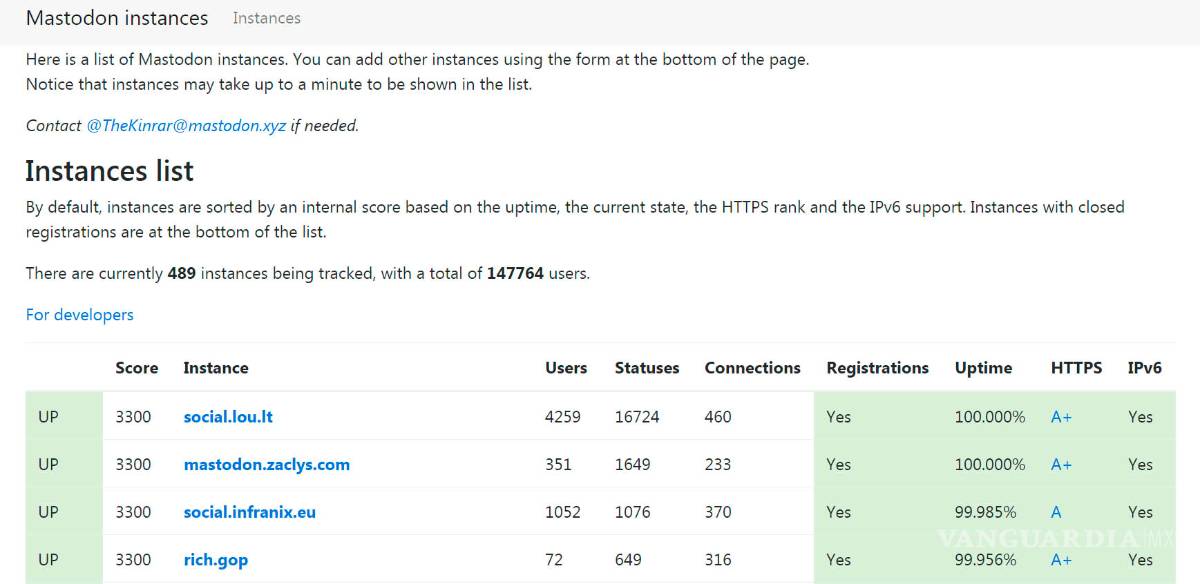
Task: Sort instances by Users column header
Action: [x=566, y=368]
